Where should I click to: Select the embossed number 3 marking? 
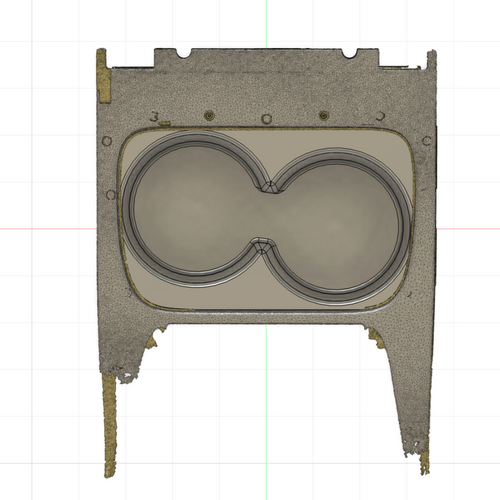pyautogui.click(x=154, y=117)
